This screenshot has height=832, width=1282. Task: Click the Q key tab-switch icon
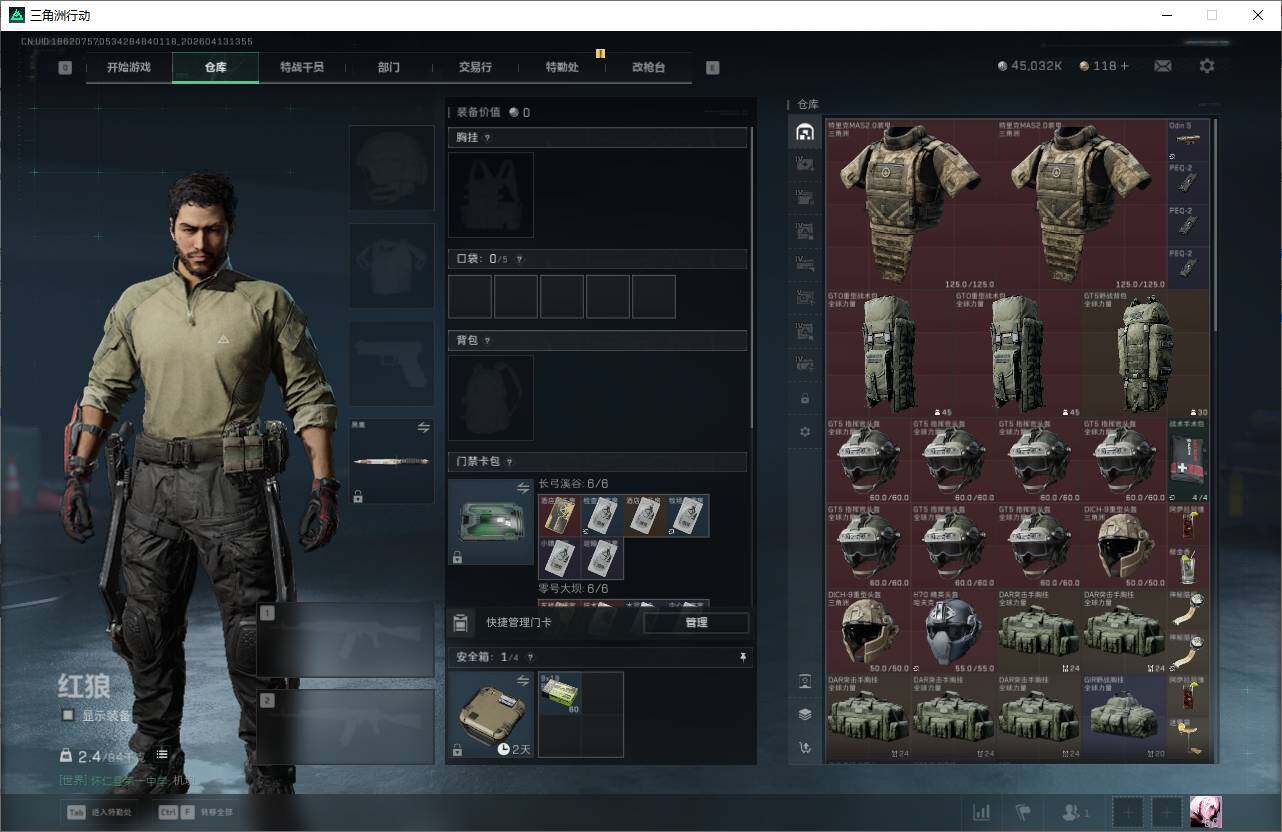[65, 68]
